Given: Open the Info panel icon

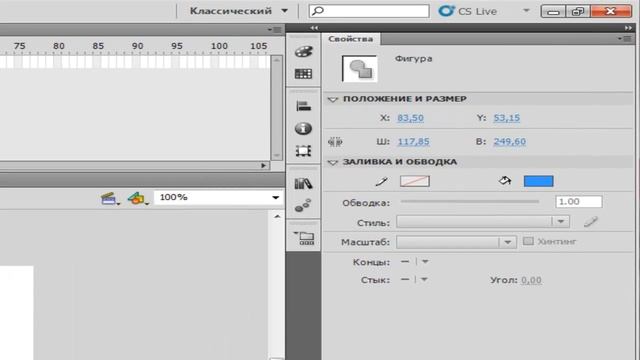Looking at the screenshot, I should (x=303, y=129).
